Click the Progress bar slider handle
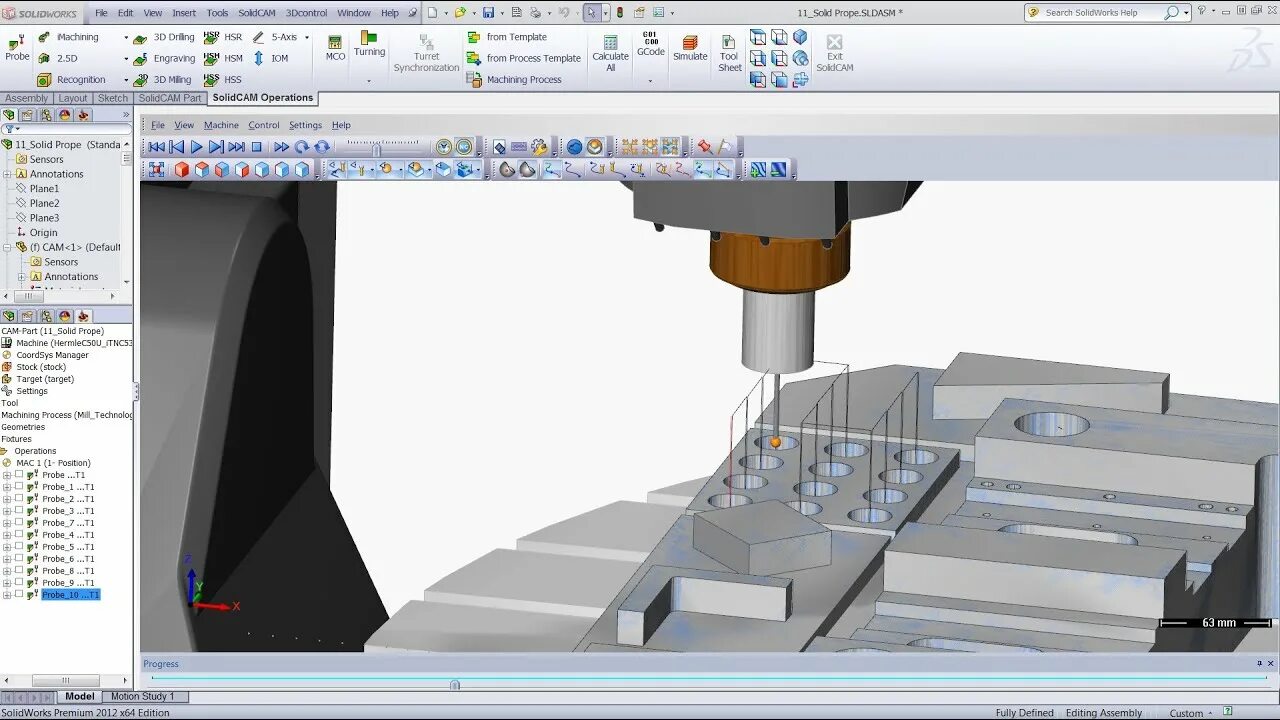 (x=455, y=685)
